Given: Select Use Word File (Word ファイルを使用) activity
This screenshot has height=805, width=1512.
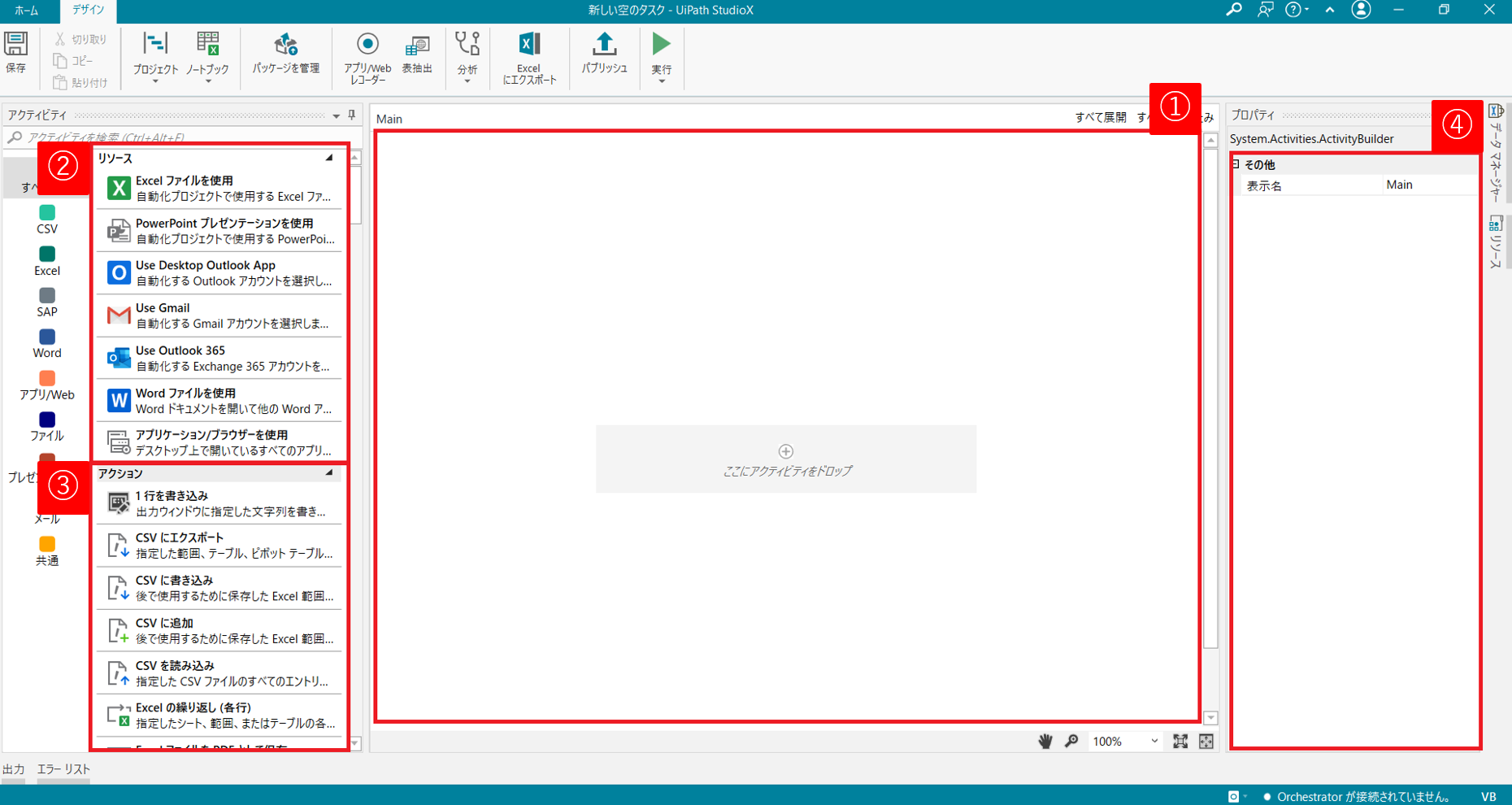Looking at the screenshot, I should [x=219, y=401].
